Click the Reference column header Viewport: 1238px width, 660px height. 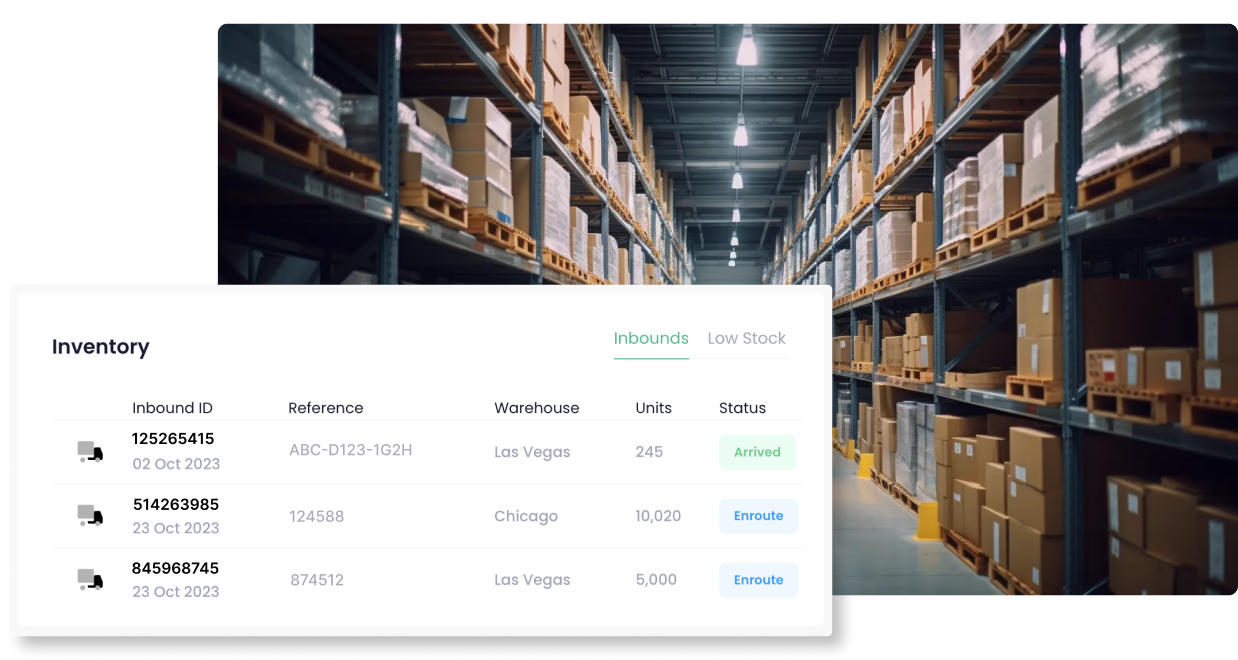point(326,407)
